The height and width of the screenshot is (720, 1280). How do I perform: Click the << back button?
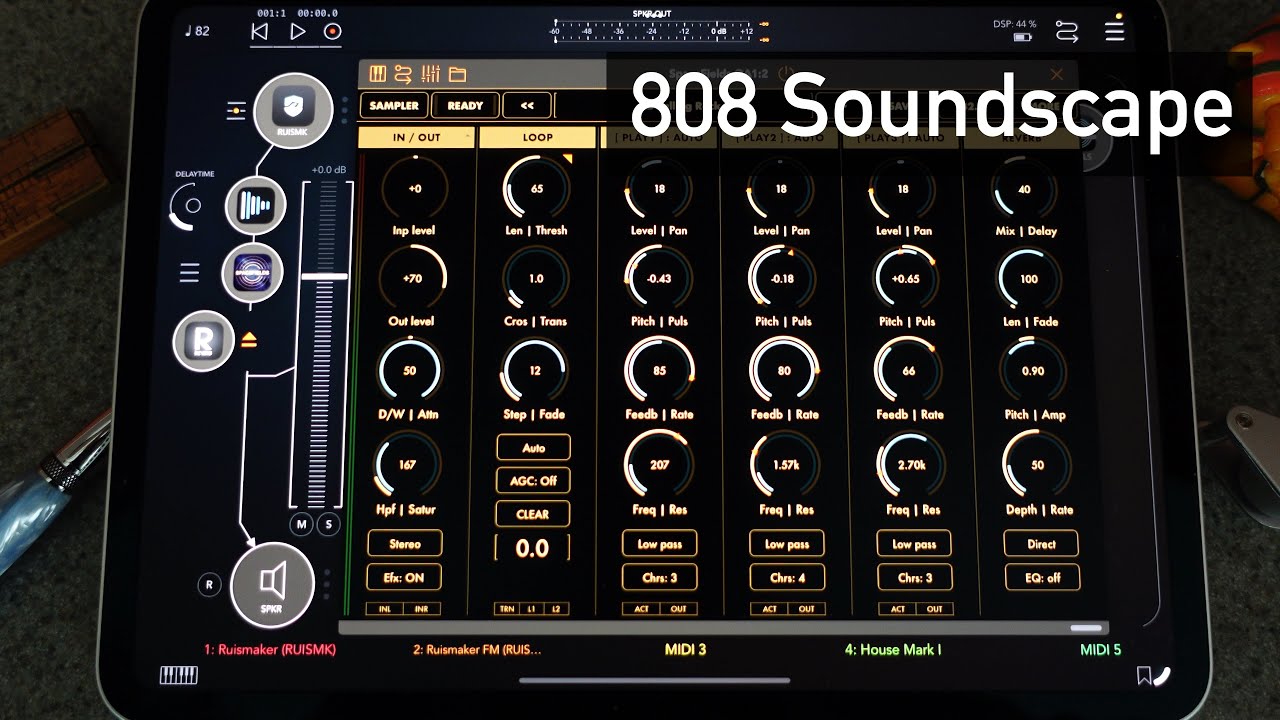click(x=527, y=105)
